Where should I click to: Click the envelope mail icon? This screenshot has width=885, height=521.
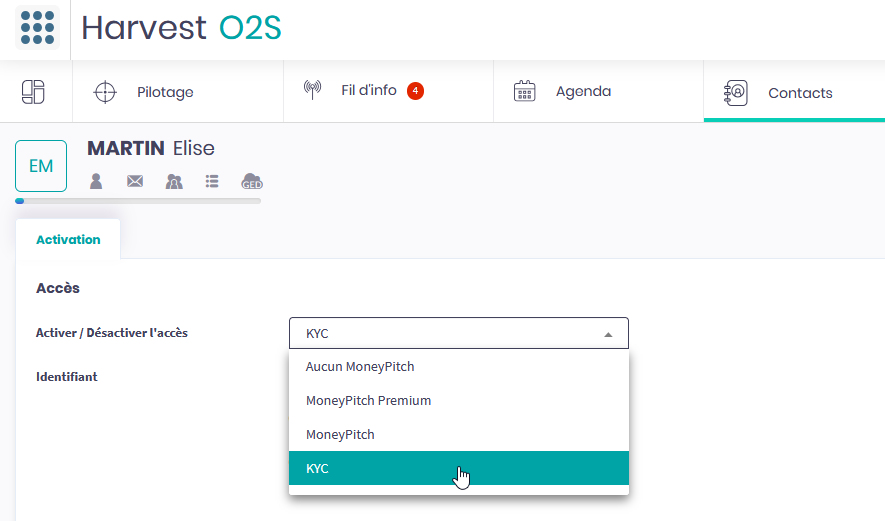click(x=135, y=181)
